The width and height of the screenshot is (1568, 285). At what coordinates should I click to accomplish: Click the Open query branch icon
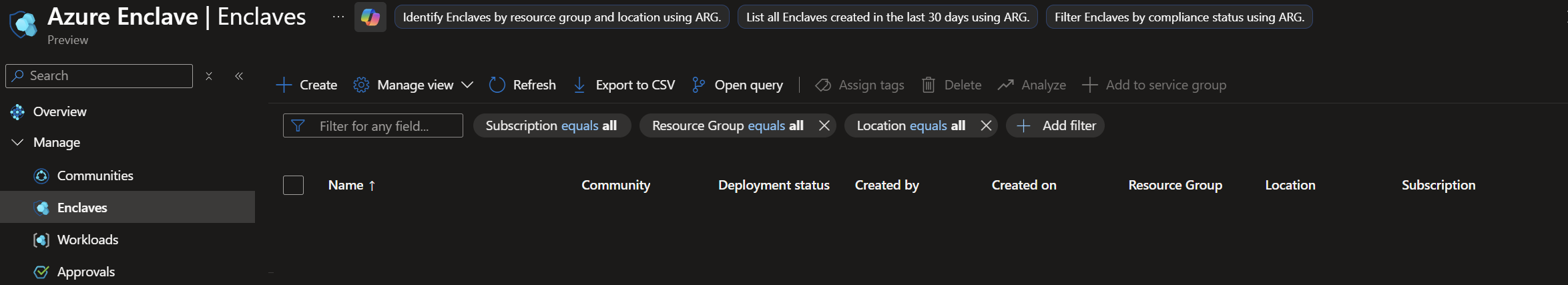[698, 85]
